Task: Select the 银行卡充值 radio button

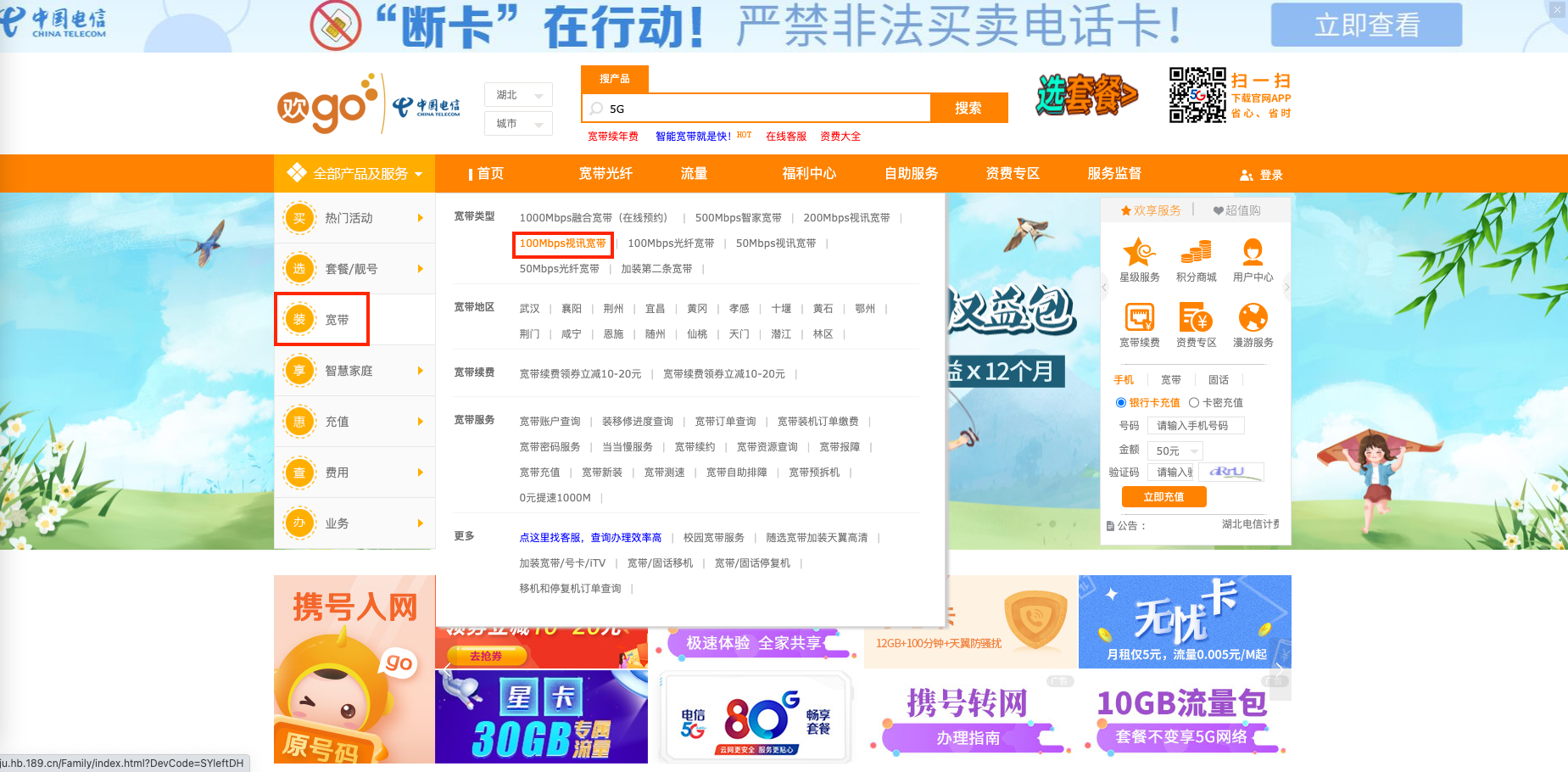Action: (1120, 403)
